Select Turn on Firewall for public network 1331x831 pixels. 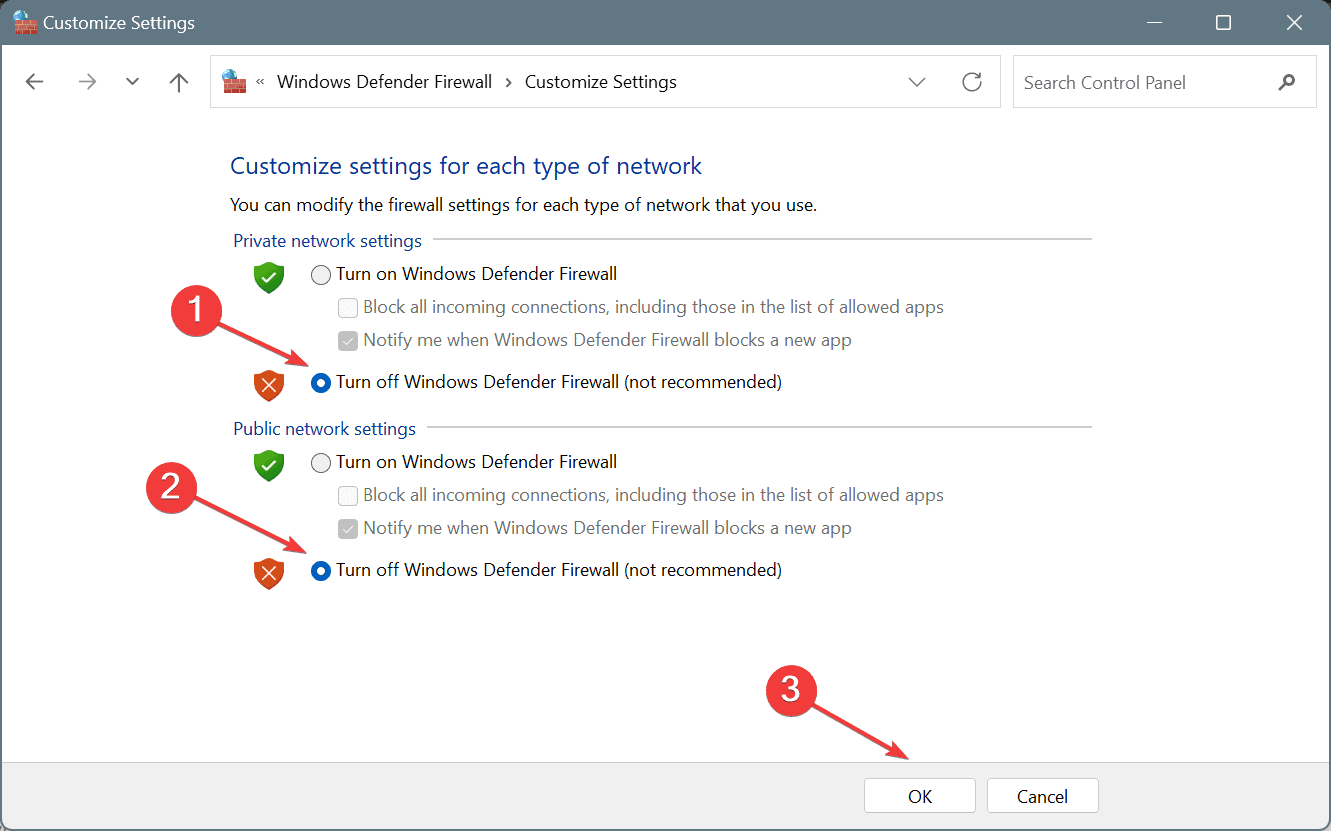point(321,462)
